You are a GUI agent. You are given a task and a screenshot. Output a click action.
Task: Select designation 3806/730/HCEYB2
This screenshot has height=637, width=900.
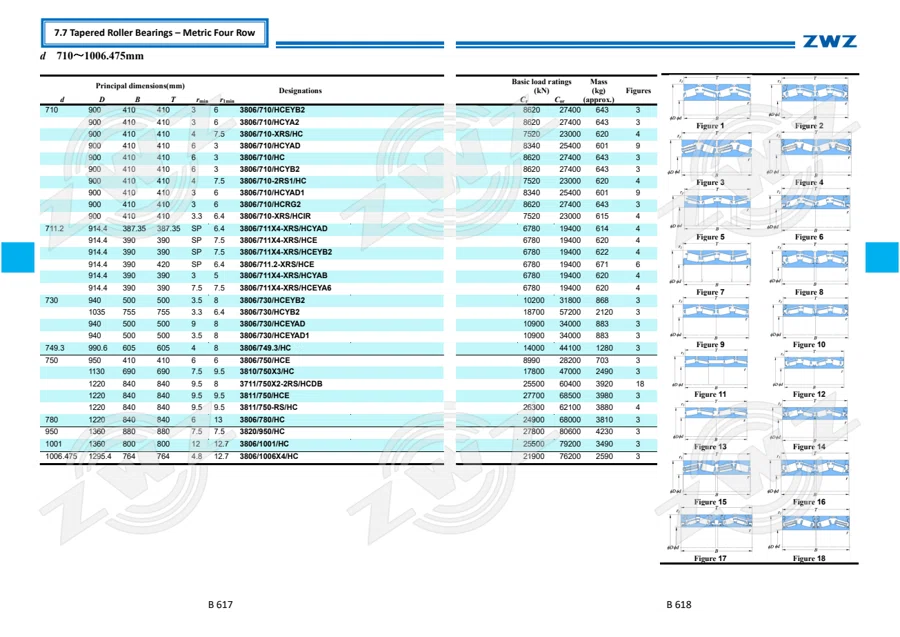(x=272, y=300)
